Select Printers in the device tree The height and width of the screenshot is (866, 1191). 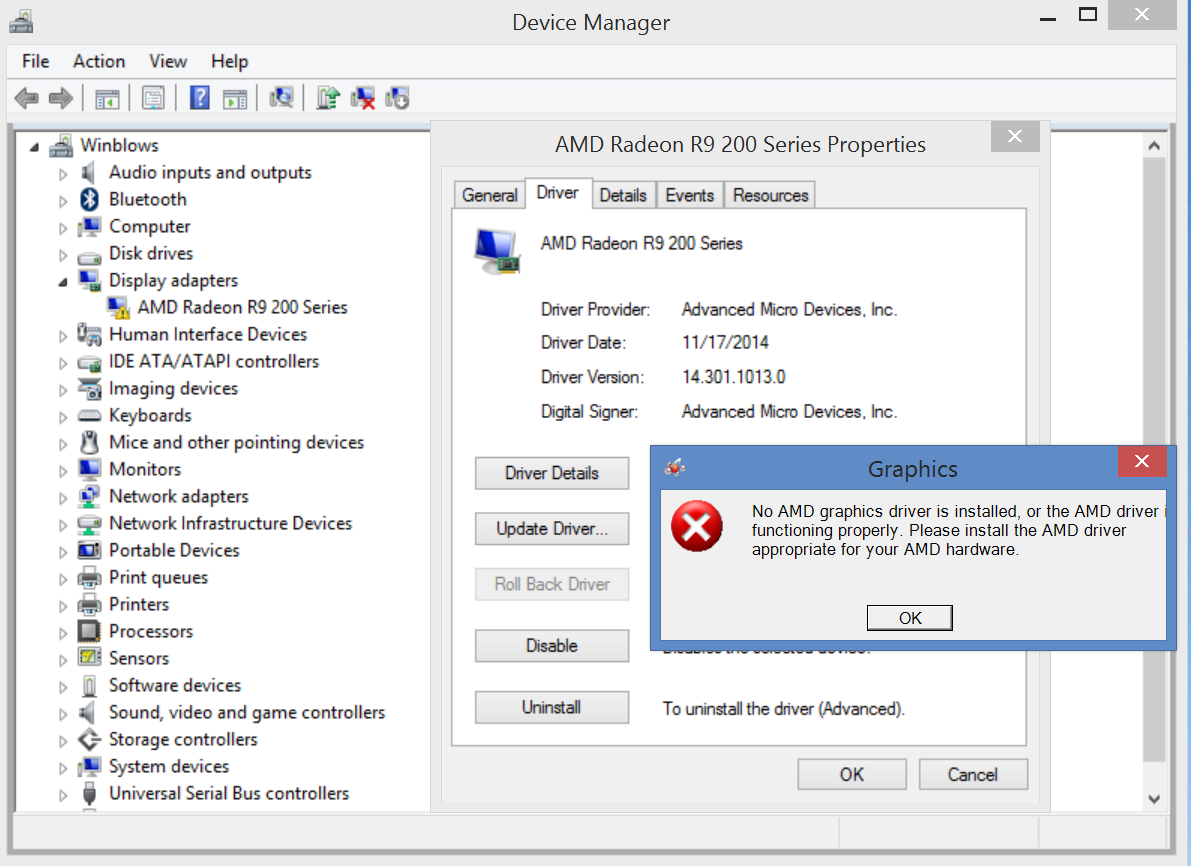(139, 605)
